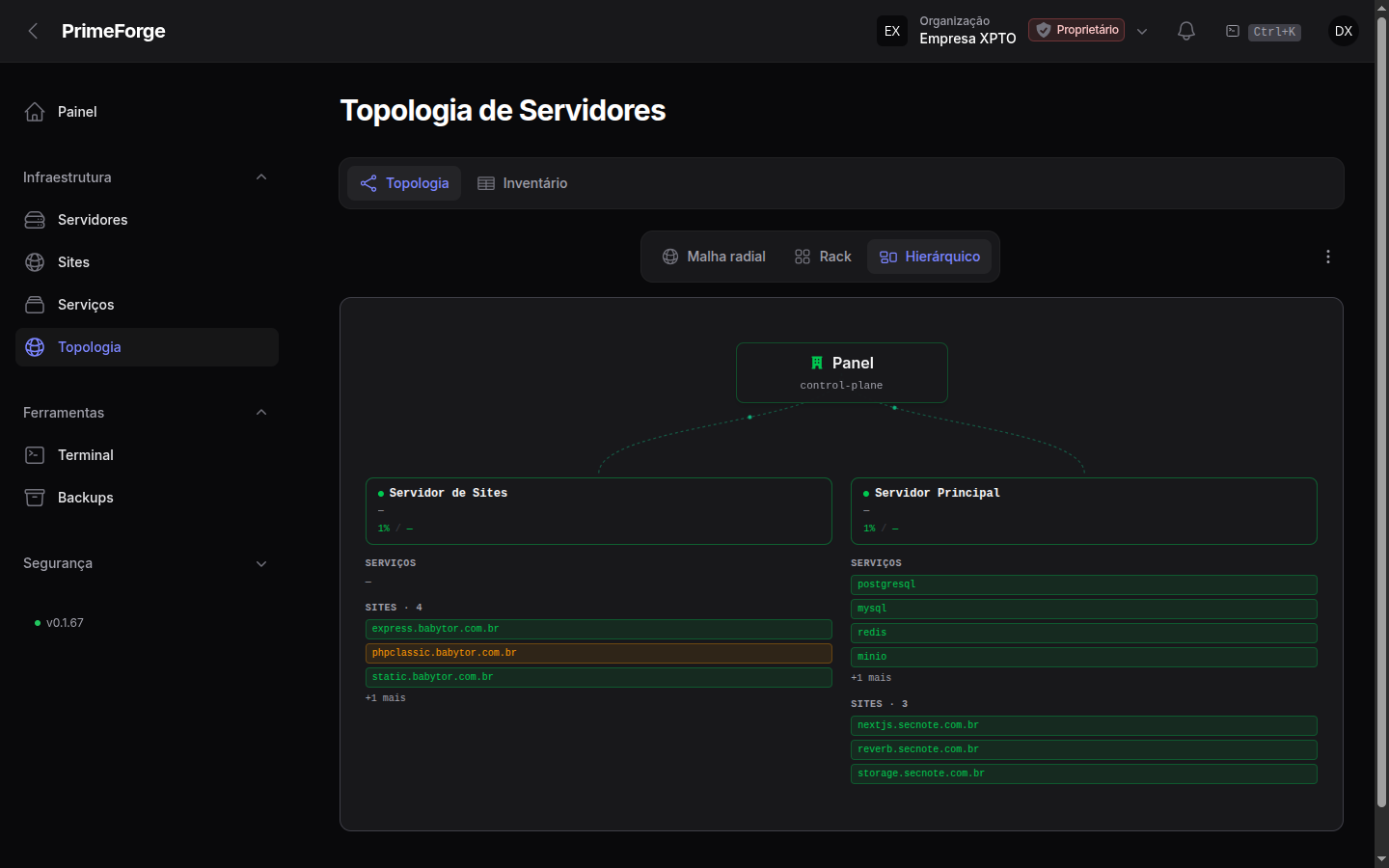This screenshot has width=1389, height=868.
Task: Click the EX organization avatar
Action: click(x=892, y=31)
